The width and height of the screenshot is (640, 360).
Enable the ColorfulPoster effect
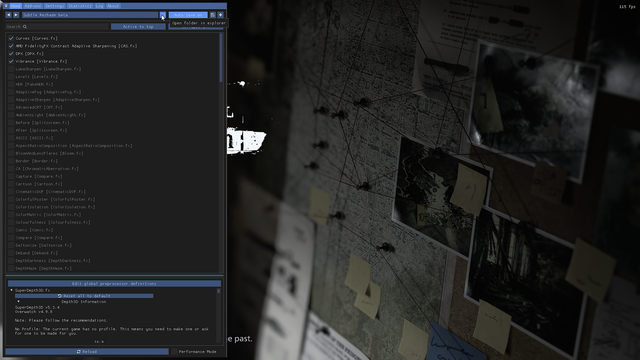(11, 199)
